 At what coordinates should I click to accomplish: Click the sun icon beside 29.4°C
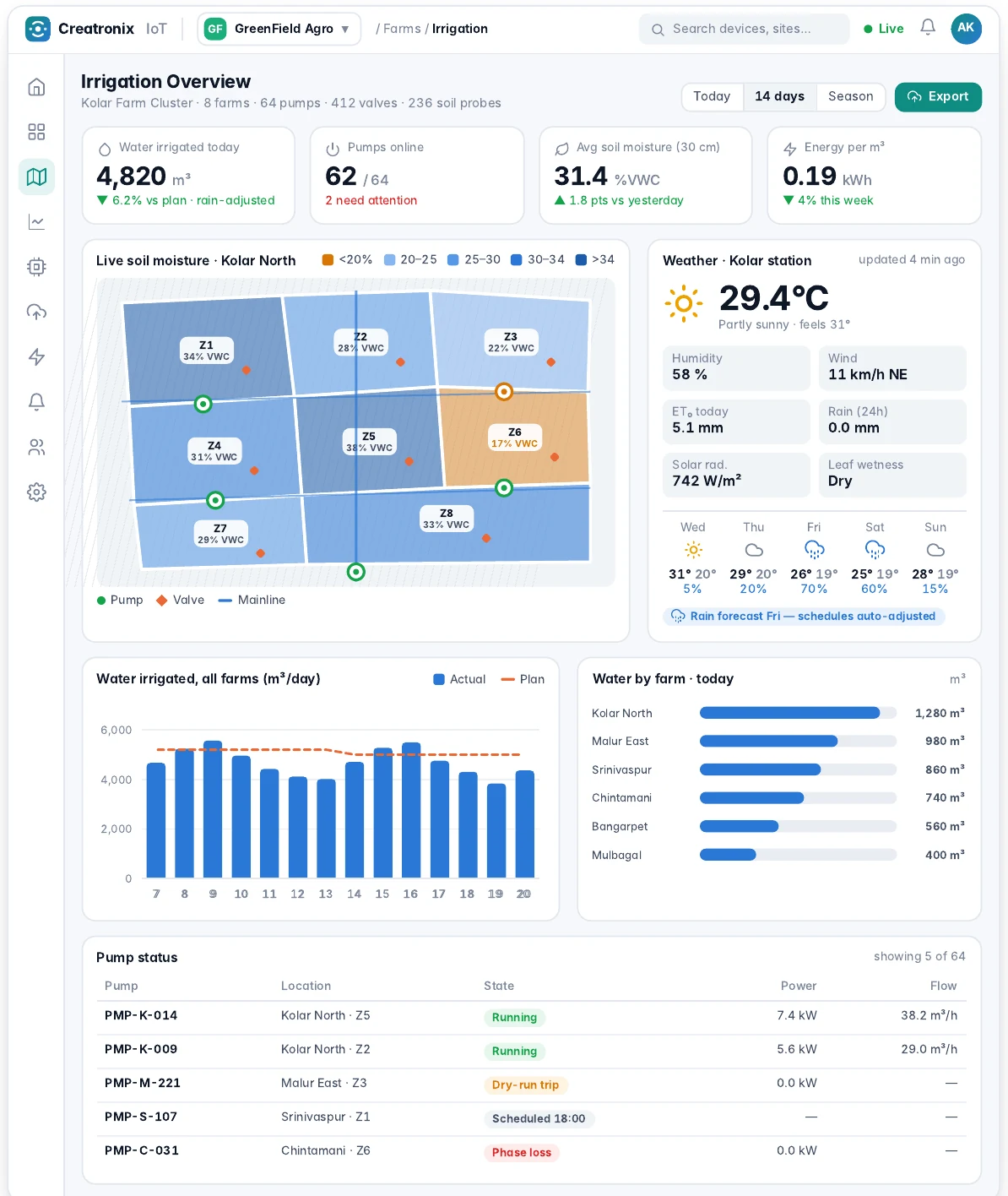click(684, 303)
